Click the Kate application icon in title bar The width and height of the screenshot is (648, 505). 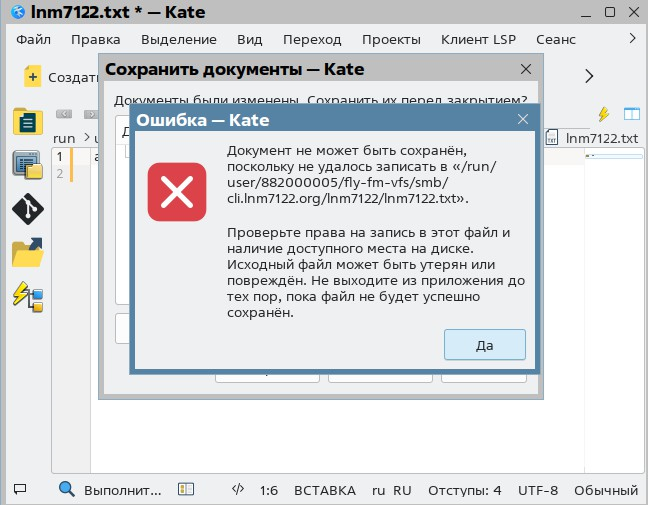click(x=18, y=12)
